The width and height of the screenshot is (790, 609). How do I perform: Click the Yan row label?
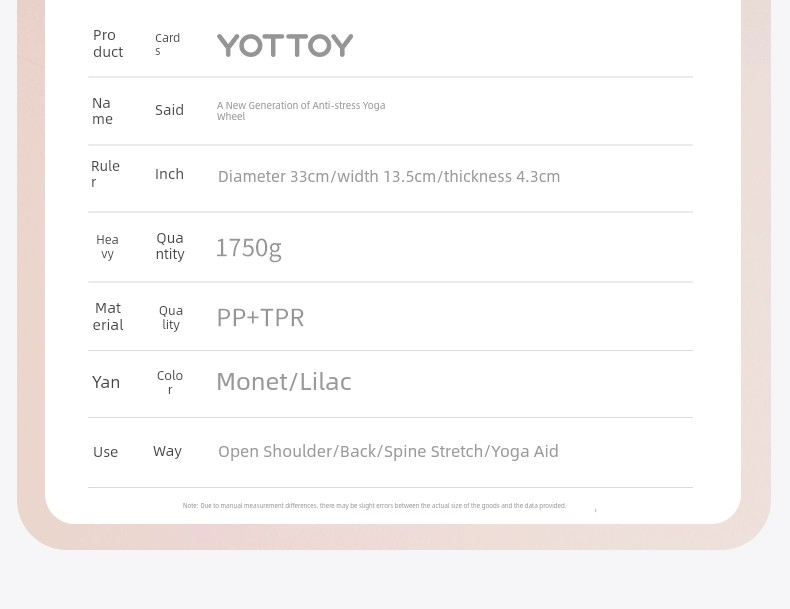(x=106, y=383)
